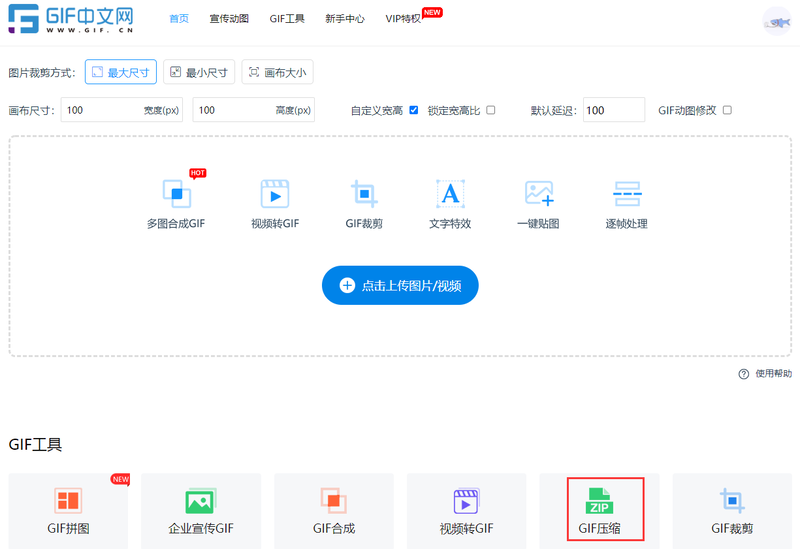
Task: Tick the GIF动图修改 checkbox
Action: pyautogui.click(x=727, y=110)
